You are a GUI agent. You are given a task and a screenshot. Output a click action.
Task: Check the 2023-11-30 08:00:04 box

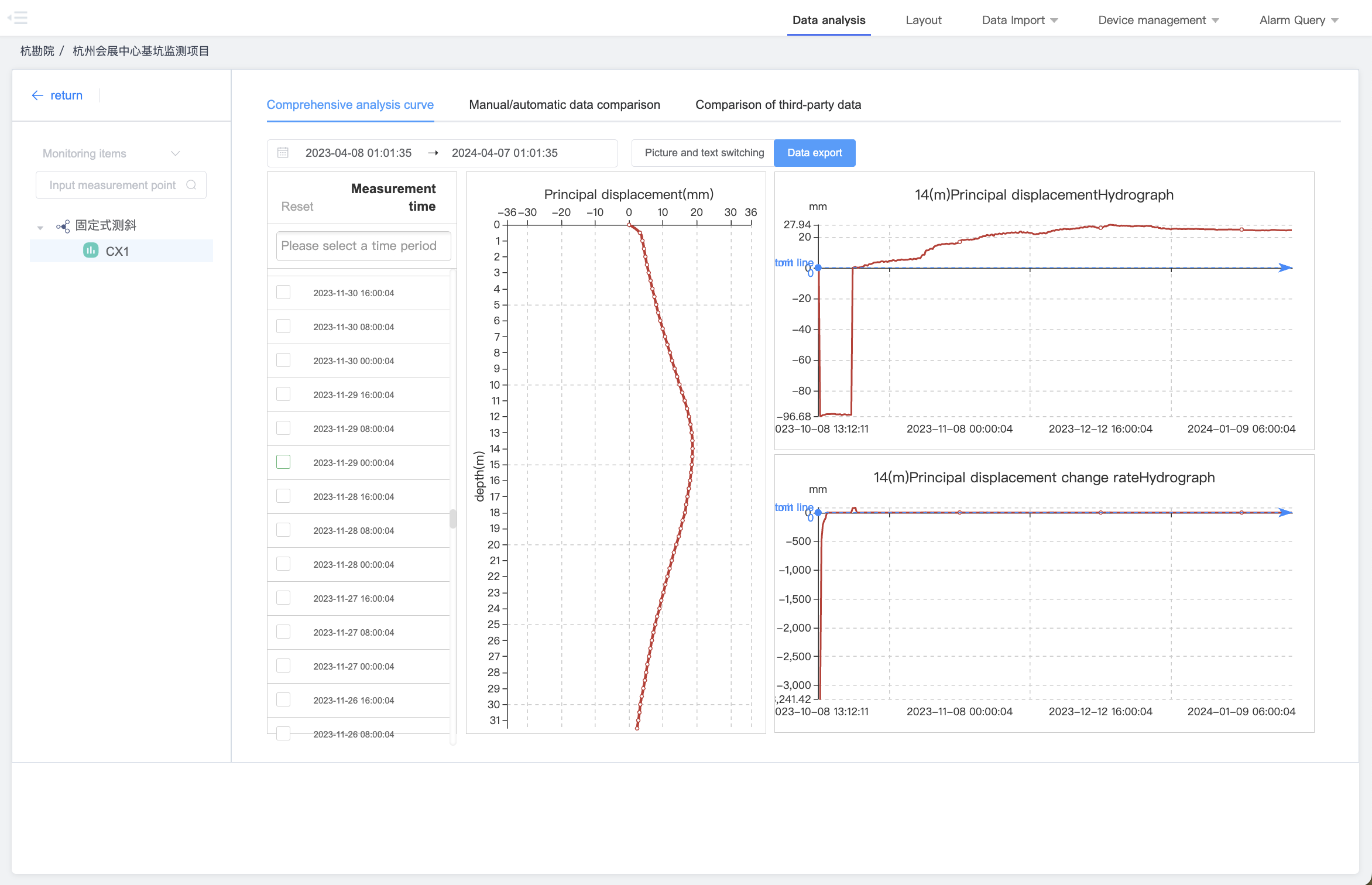pyautogui.click(x=283, y=326)
